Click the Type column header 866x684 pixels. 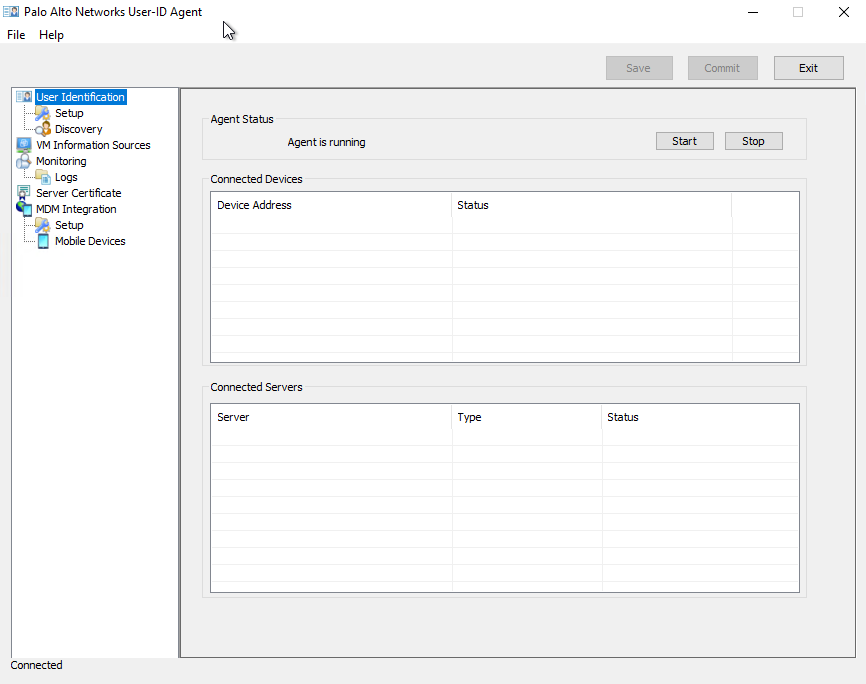coord(526,417)
